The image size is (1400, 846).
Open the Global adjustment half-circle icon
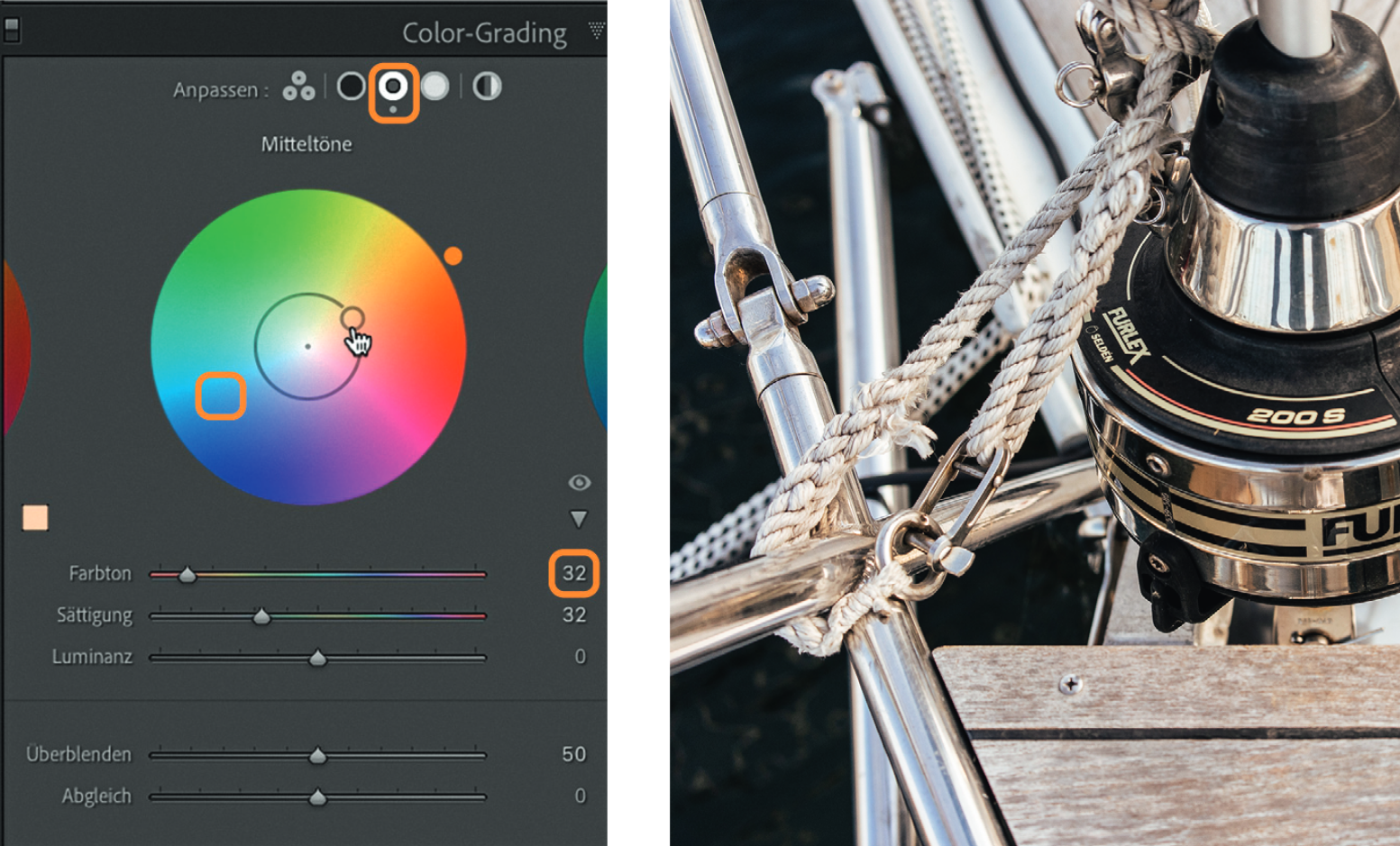487,86
